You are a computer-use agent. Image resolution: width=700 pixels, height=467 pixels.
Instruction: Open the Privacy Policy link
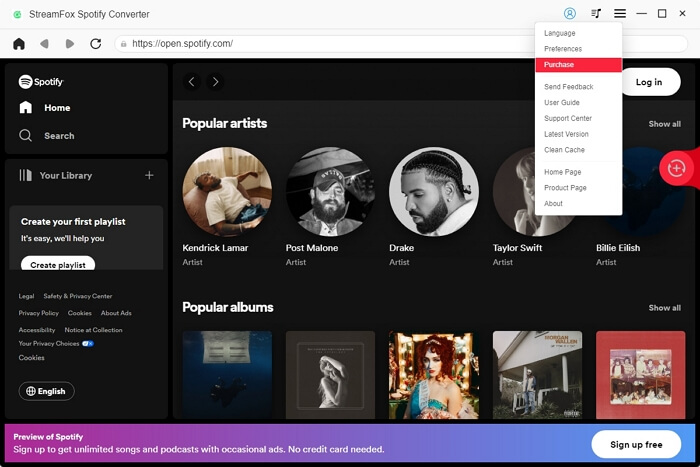point(38,313)
